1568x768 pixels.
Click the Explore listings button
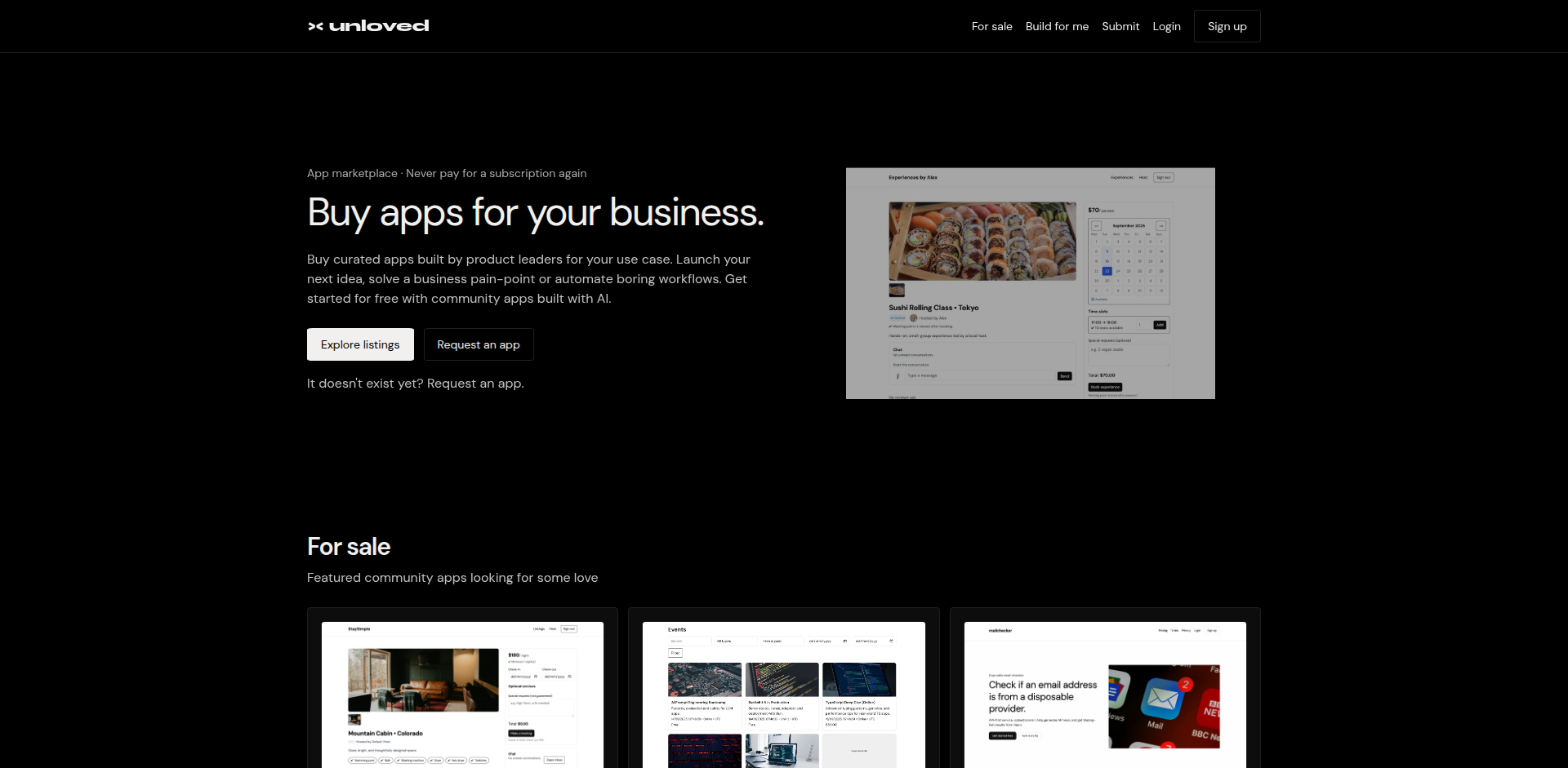[360, 344]
